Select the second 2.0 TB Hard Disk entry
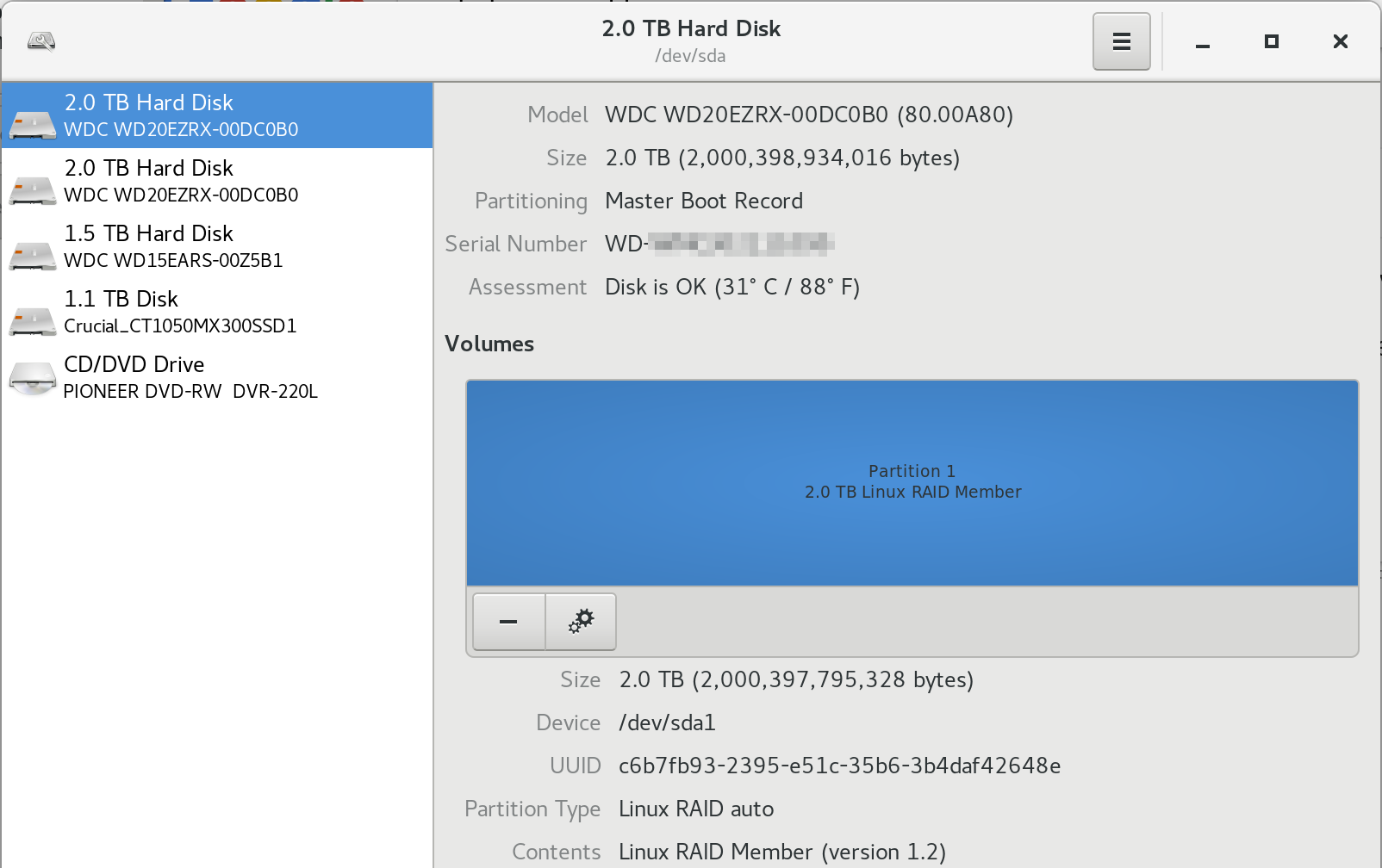1382x868 pixels. 181,181
